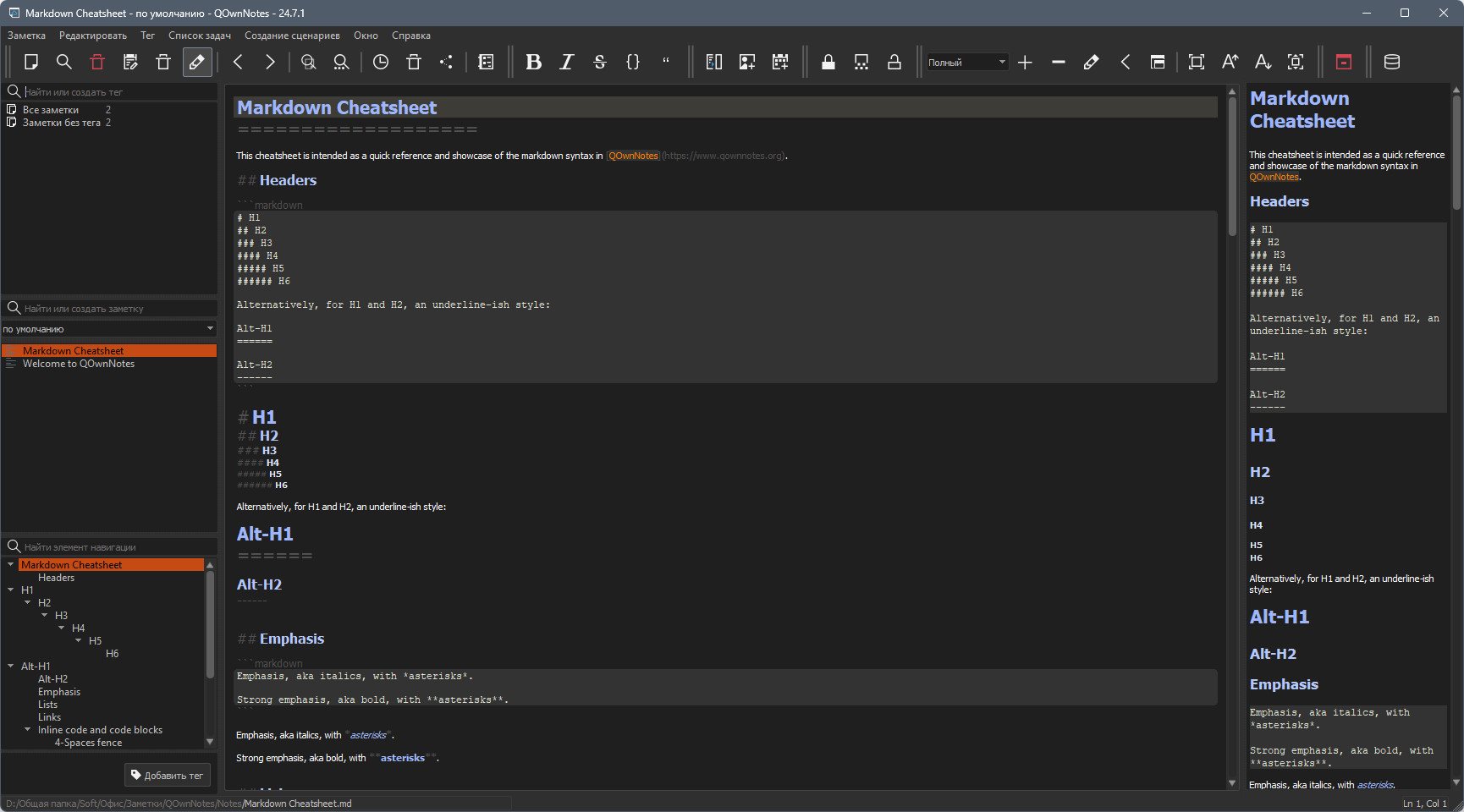Select 'Welcome to QOwnNotes' note in list

(79, 364)
